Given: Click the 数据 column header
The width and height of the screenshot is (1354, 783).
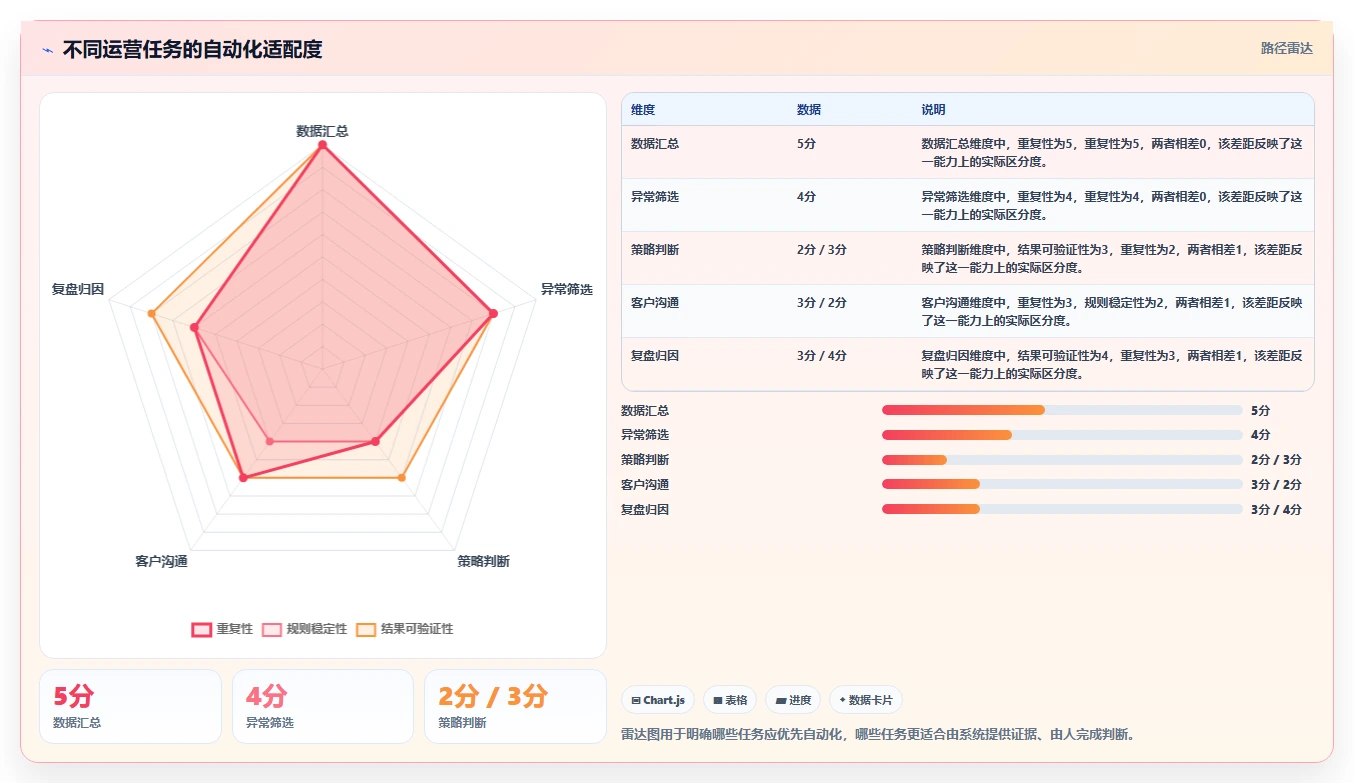Looking at the screenshot, I should tap(809, 110).
